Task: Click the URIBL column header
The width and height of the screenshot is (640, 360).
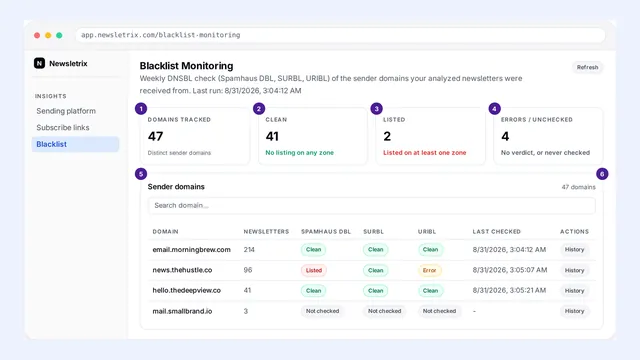Action: pyautogui.click(x=427, y=231)
